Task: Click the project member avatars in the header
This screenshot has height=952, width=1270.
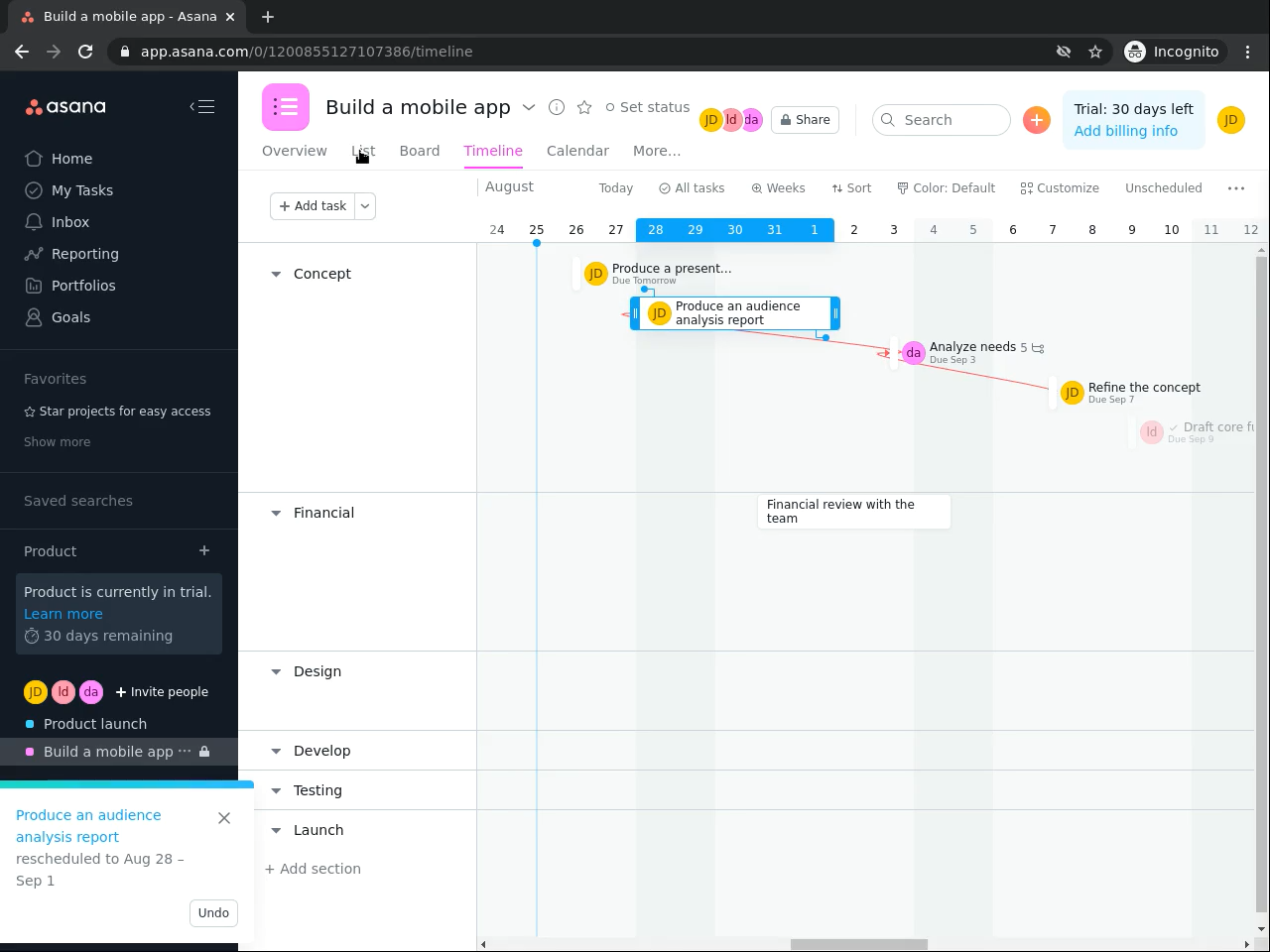Action: tap(731, 120)
